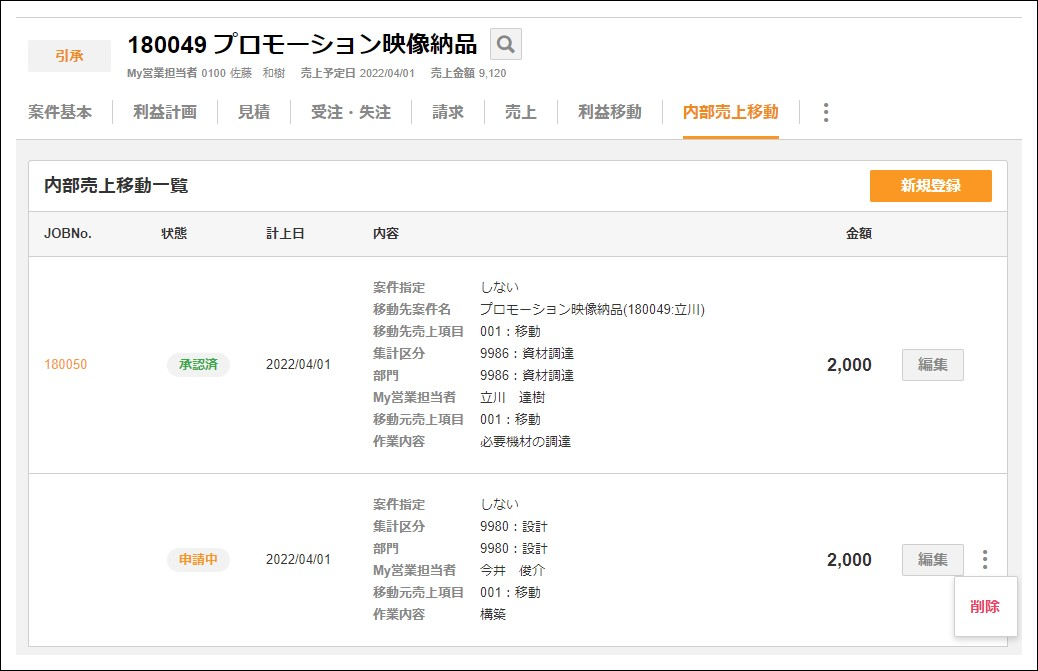Click プロモーション映像納品(180049:立川) text
The image size is (1038, 671).
pyautogui.click(x=592, y=310)
